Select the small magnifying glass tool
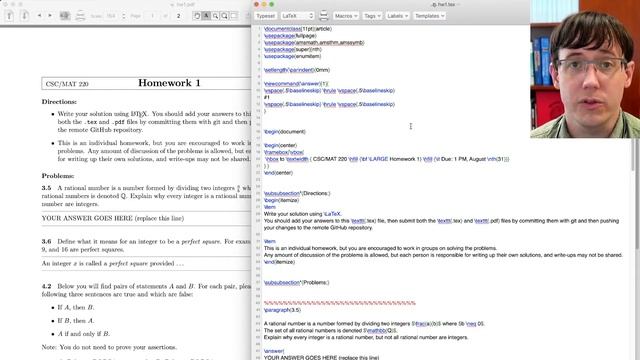The image size is (640, 360). tap(215, 16)
